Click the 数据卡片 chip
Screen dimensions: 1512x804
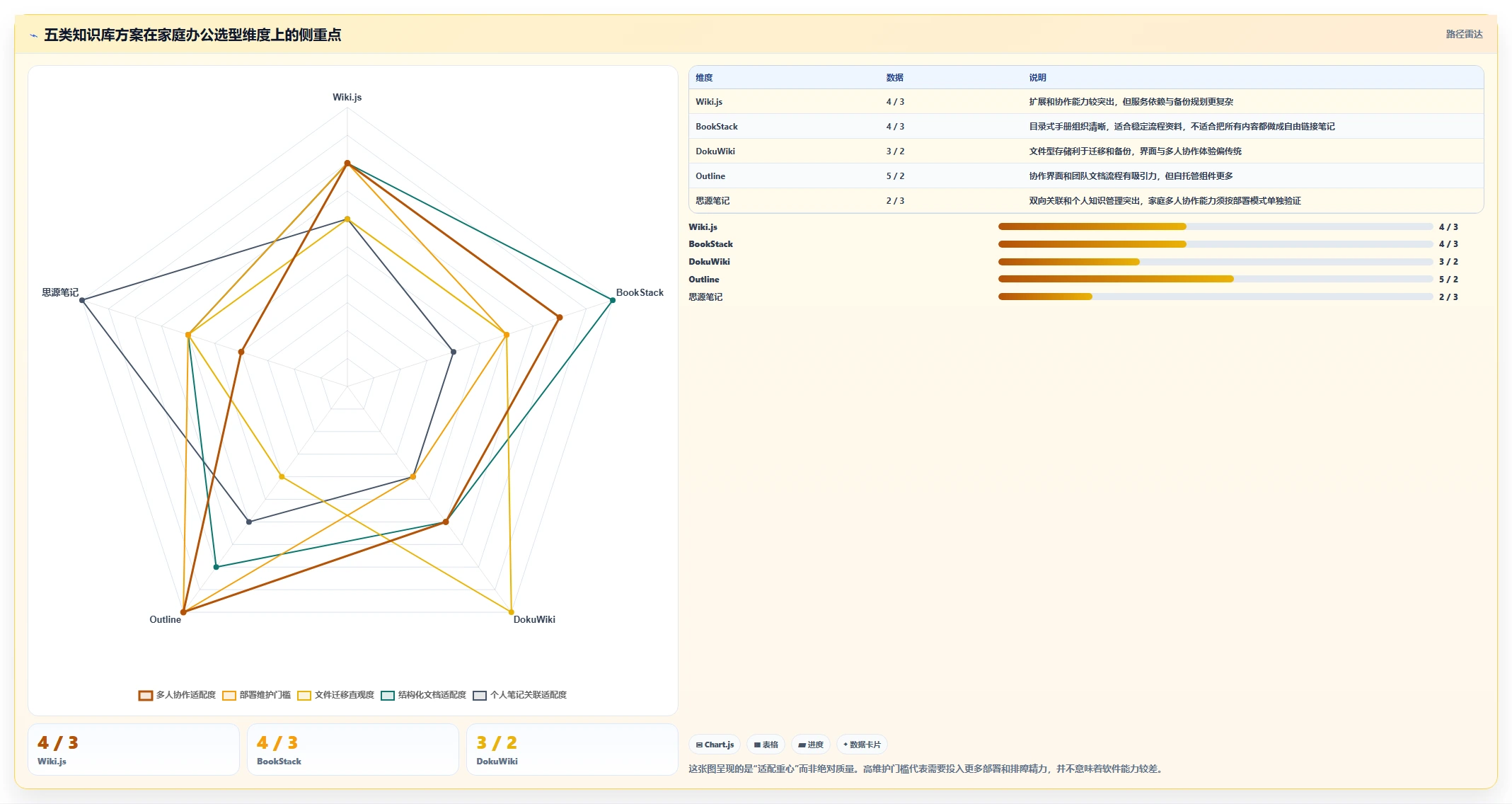862,745
